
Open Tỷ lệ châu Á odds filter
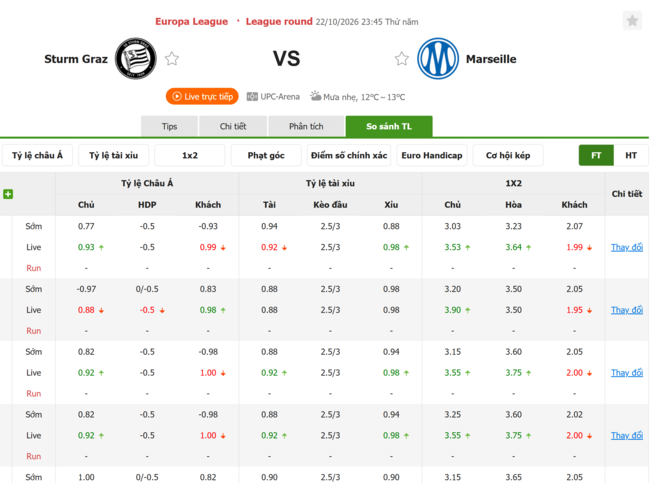(x=37, y=155)
